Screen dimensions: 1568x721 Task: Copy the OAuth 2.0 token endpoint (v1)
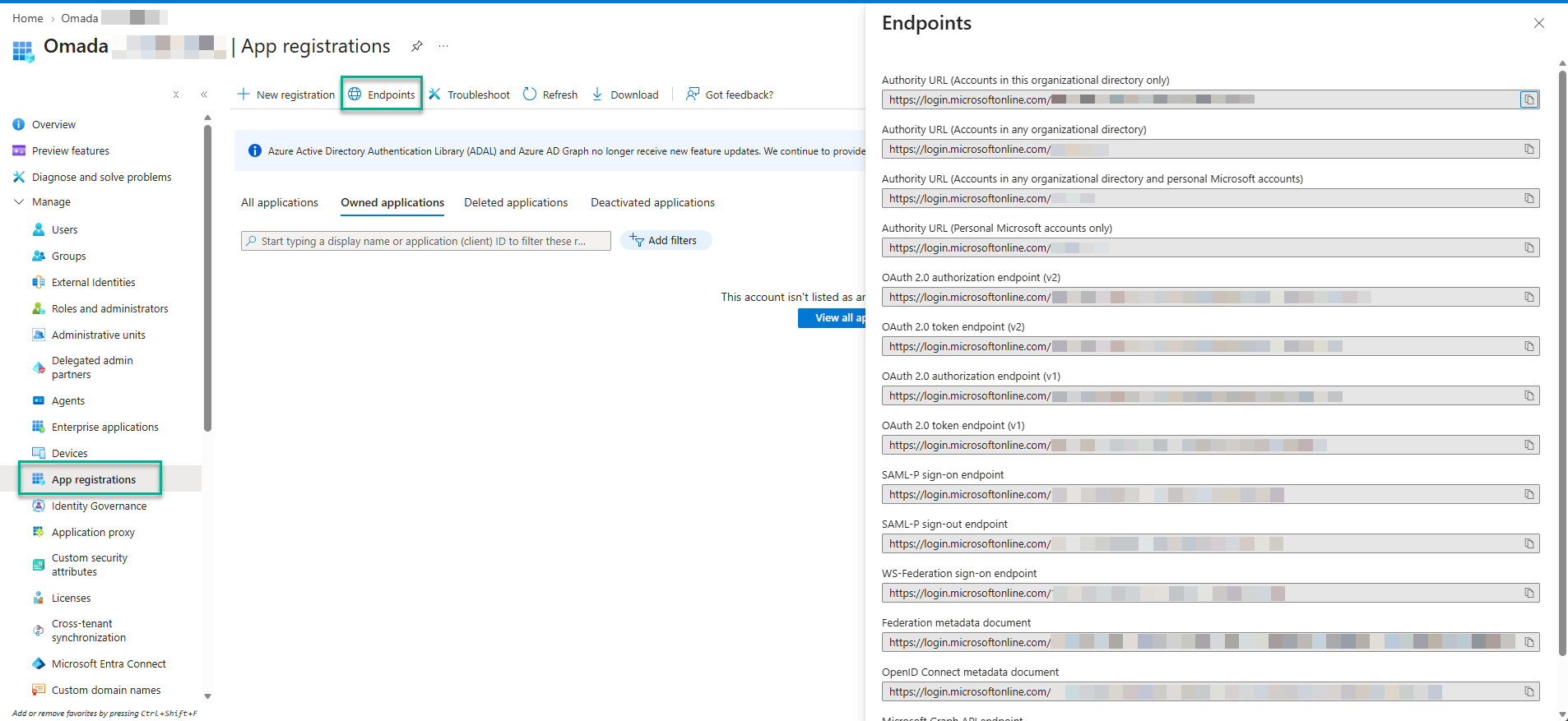[x=1529, y=445]
